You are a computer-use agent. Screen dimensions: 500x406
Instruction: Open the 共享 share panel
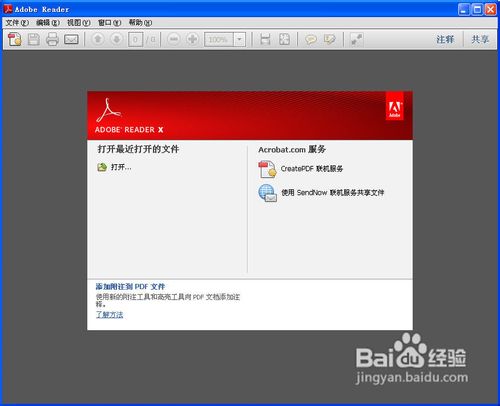[x=480, y=39]
